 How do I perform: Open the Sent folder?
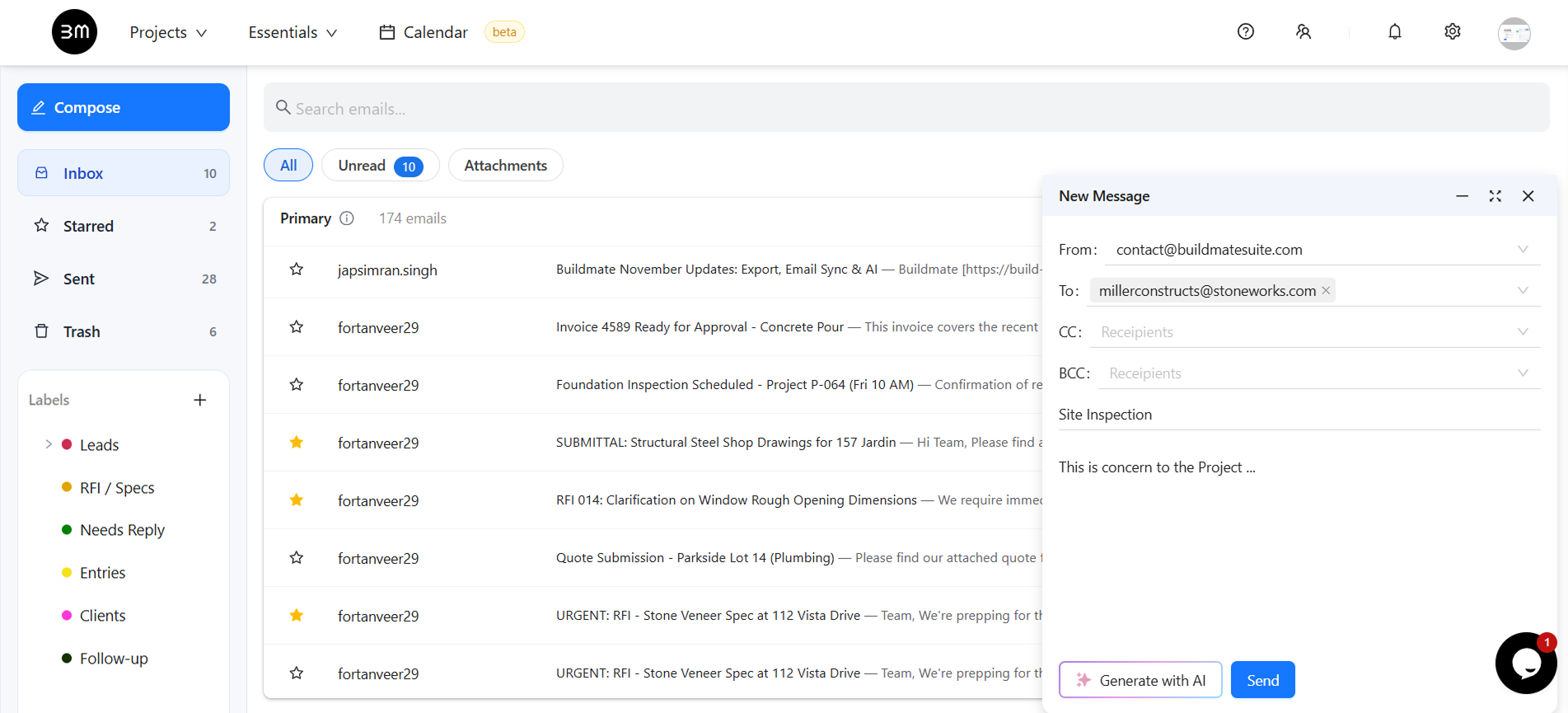tap(124, 279)
